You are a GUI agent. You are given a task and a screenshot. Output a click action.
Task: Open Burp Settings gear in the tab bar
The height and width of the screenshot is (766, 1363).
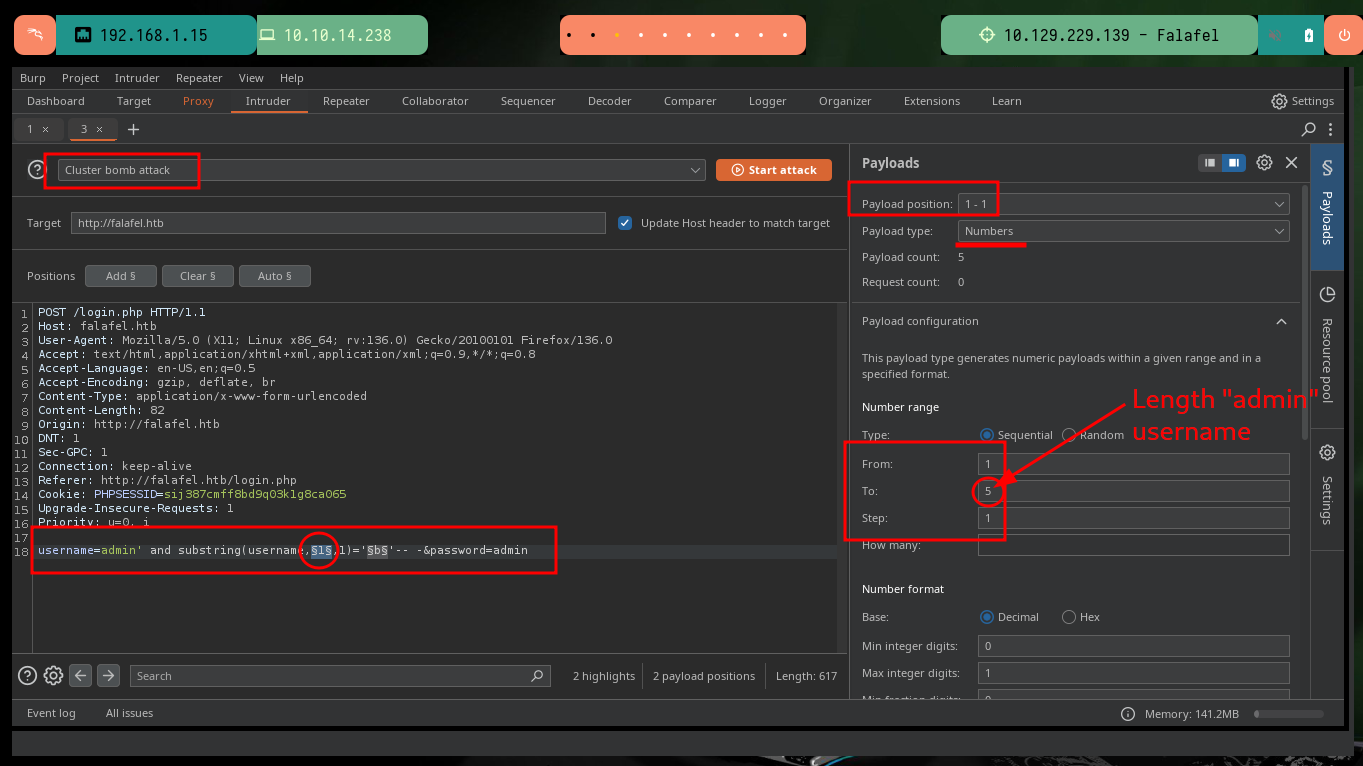point(1279,101)
